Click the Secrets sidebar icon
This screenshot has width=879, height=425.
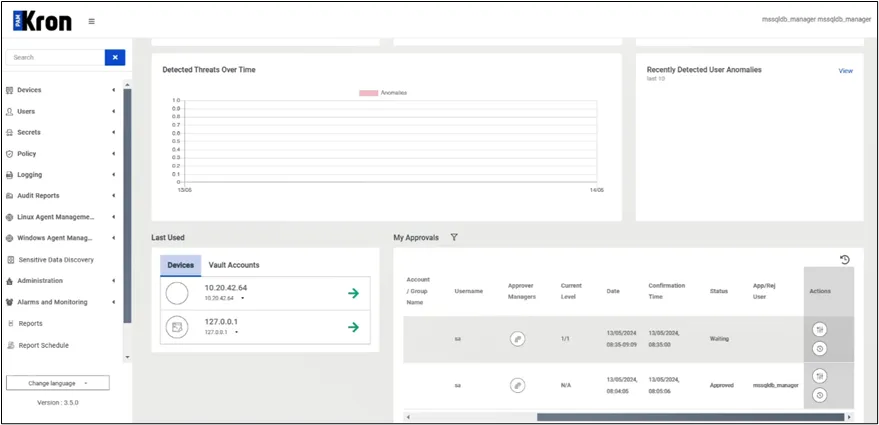click(10, 133)
